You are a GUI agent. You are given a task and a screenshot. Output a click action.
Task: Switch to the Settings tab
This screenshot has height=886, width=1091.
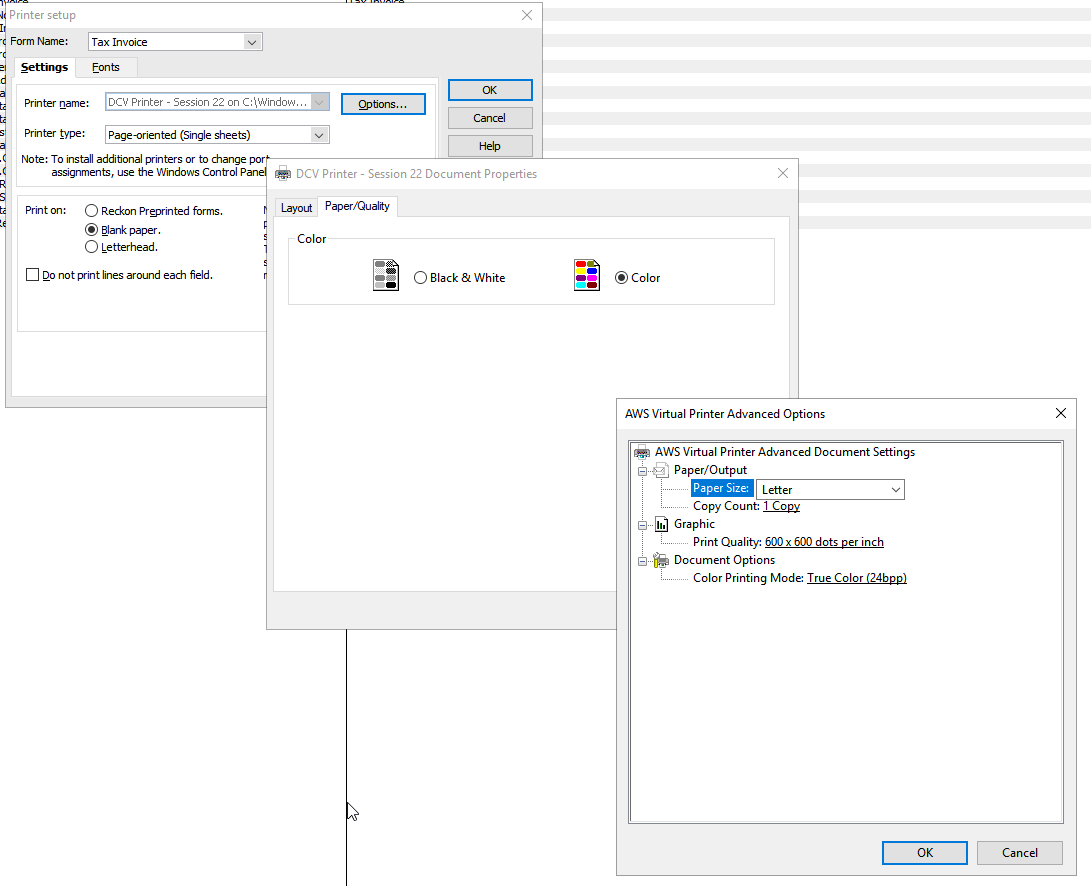coord(45,68)
